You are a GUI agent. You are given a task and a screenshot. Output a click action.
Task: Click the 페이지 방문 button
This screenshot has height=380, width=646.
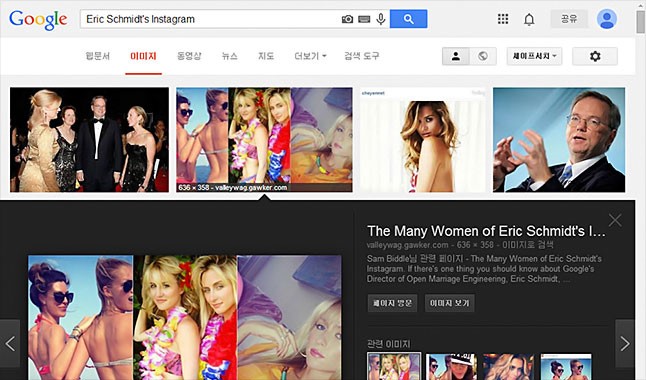point(392,303)
